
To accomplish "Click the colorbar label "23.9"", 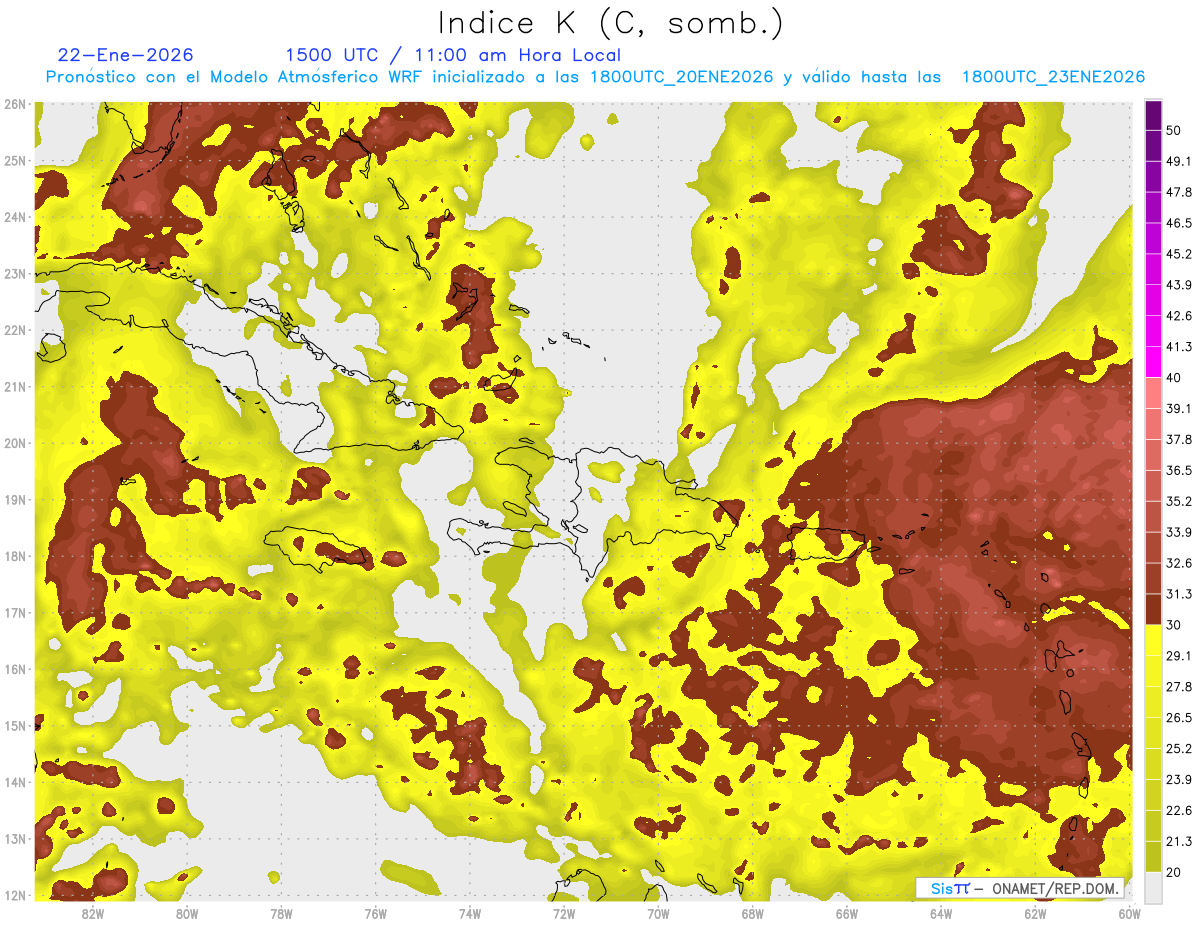I will coord(1178,780).
